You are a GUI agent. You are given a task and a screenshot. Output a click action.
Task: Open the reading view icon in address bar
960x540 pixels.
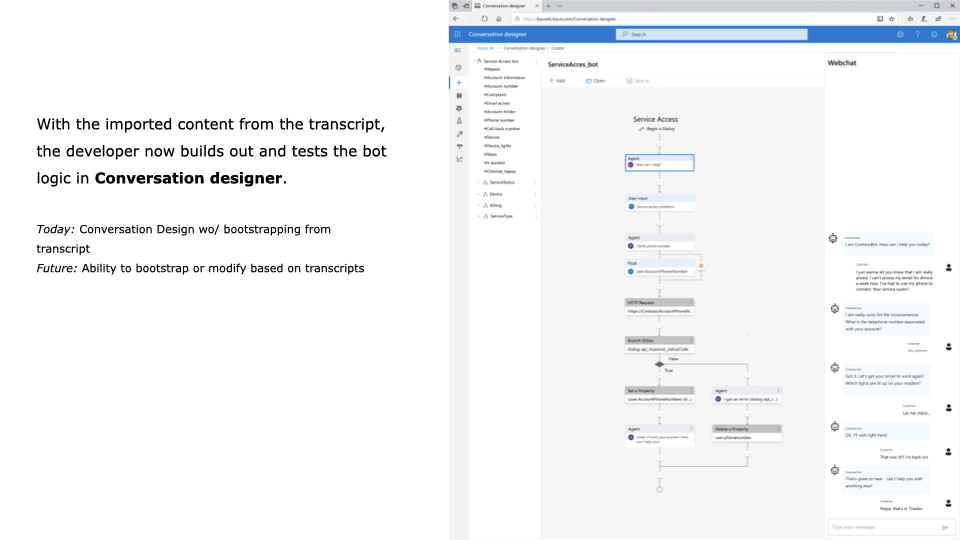(x=880, y=19)
